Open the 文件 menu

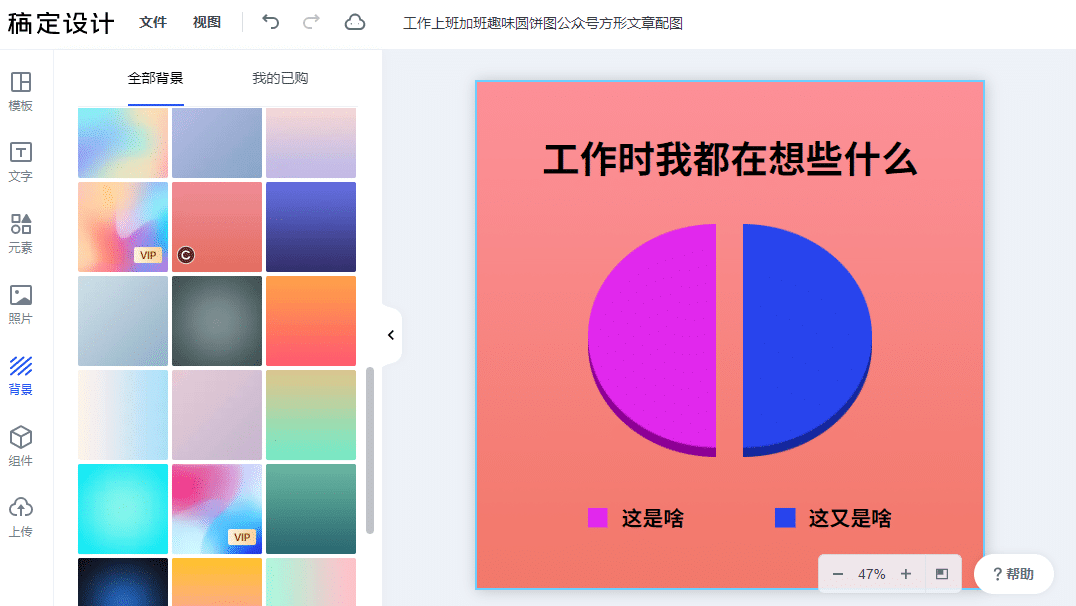[153, 23]
